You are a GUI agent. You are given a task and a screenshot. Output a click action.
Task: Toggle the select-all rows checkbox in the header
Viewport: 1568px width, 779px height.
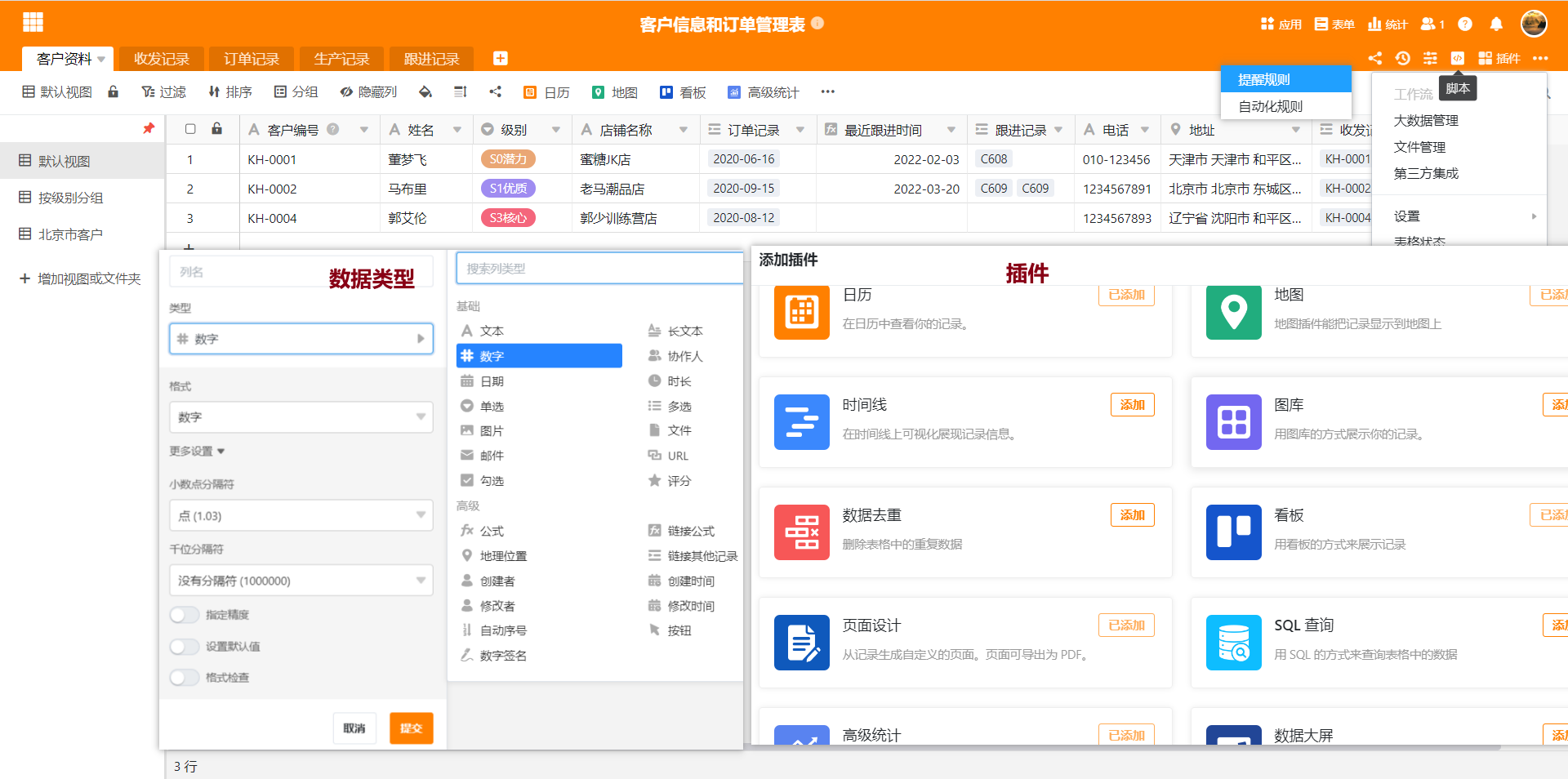[190, 129]
